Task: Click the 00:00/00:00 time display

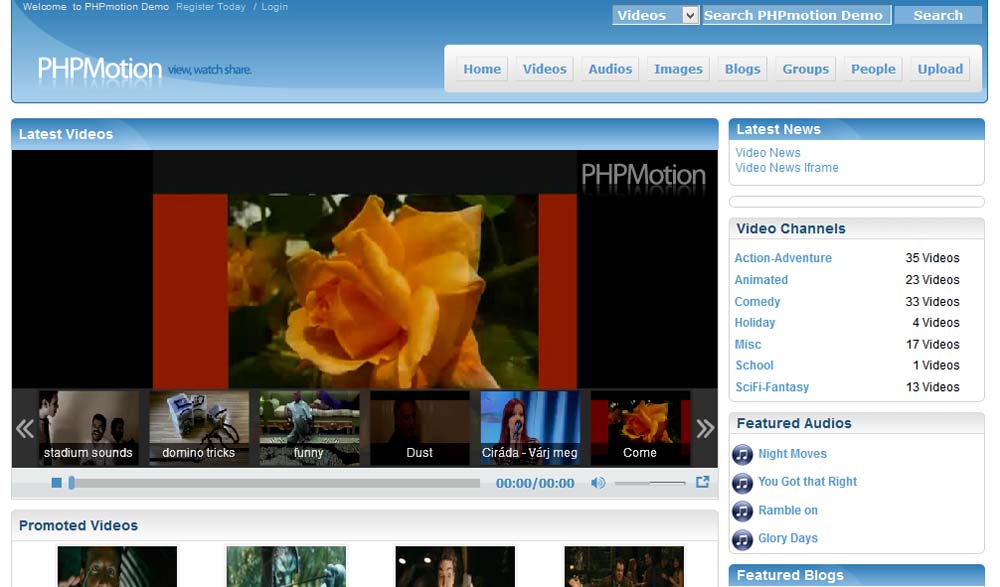Action: [x=535, y=484]
